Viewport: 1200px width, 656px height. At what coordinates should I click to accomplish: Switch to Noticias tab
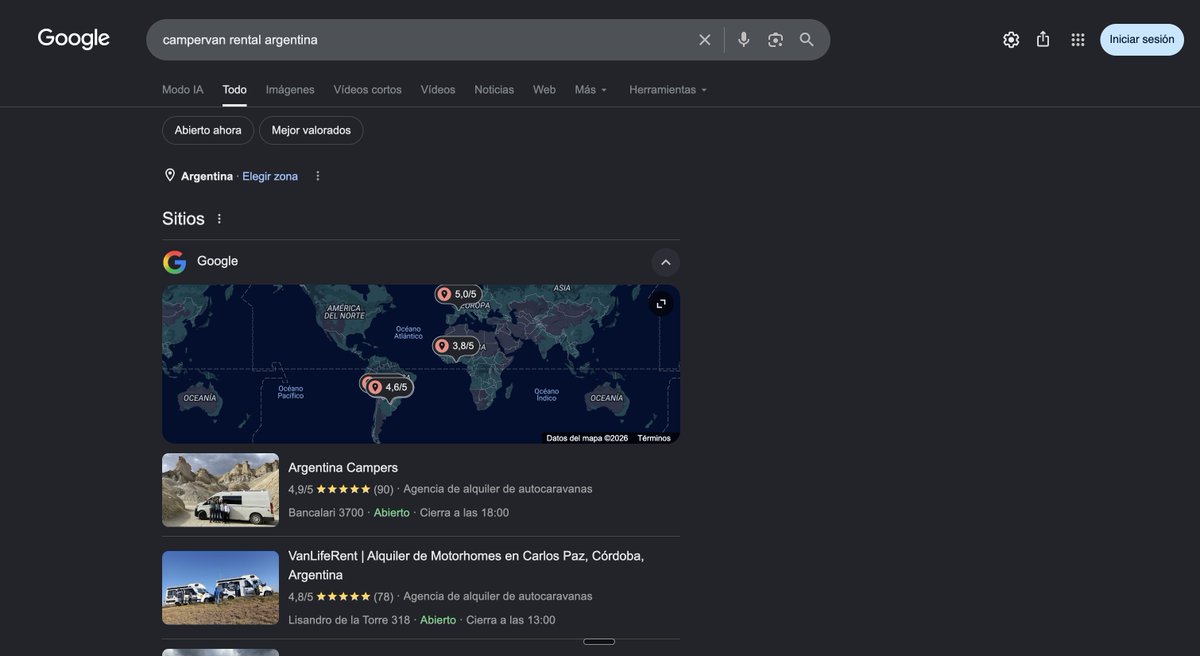(x=494, y=90)
